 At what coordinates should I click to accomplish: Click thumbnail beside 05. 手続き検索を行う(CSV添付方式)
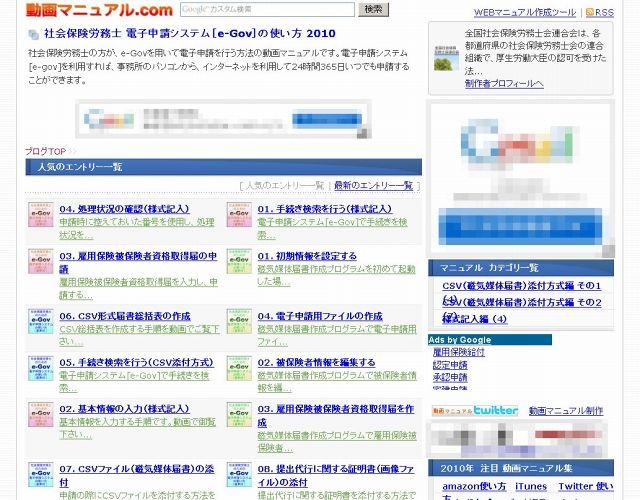click(x=40, y=368)
